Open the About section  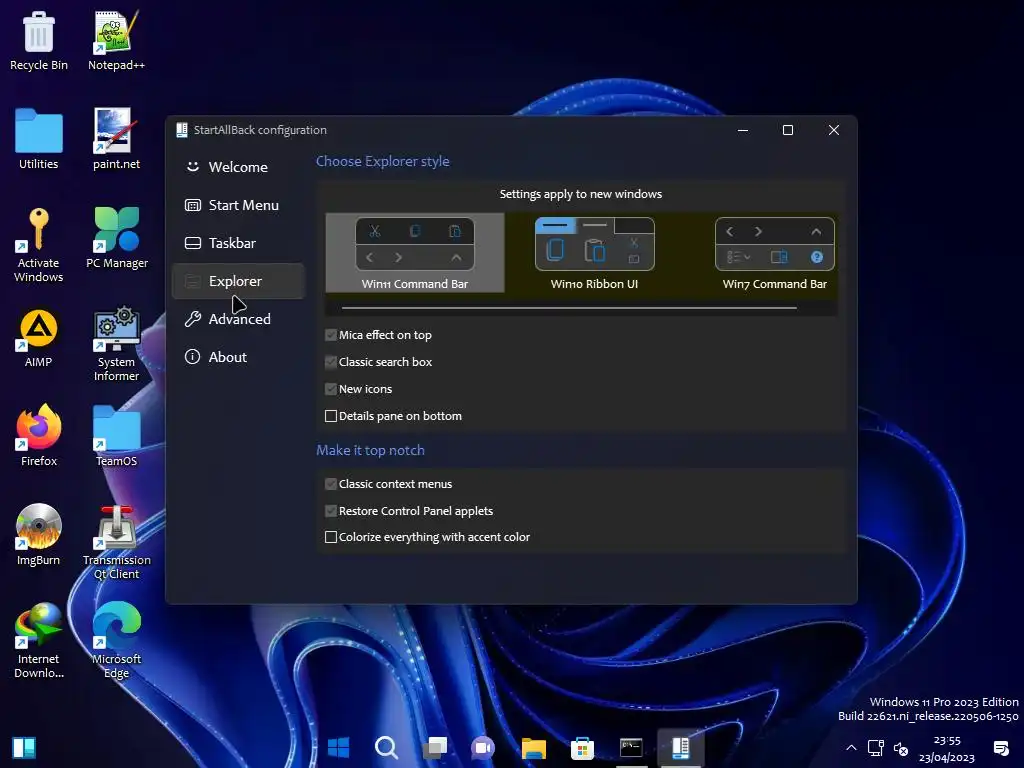coord(238,357)
